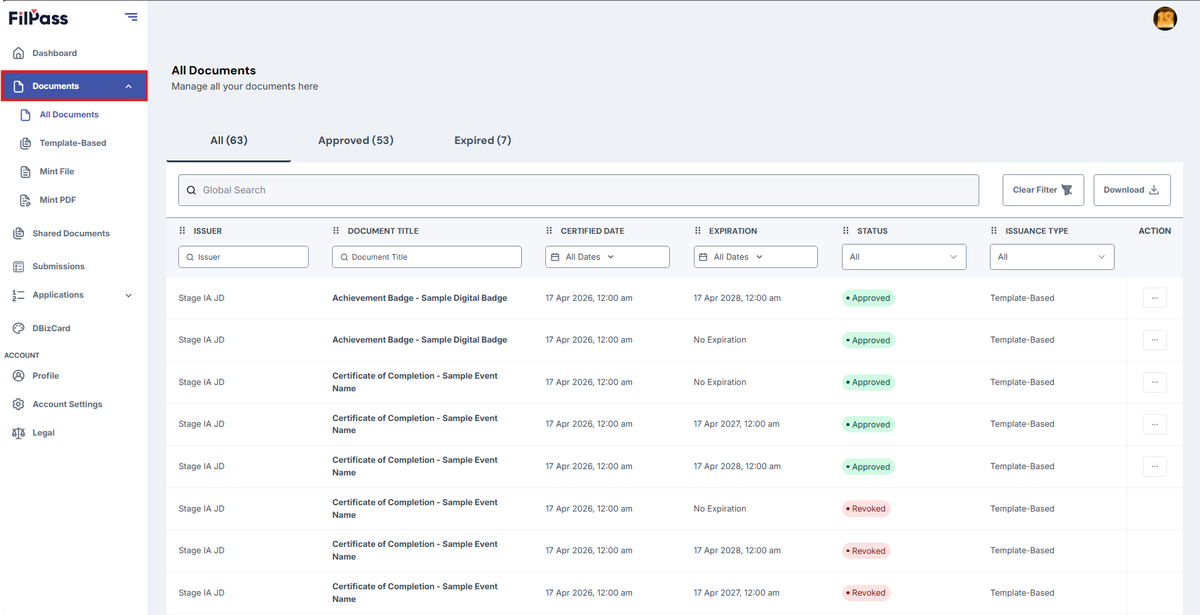Click the Document Title column drag handle
This screenshot has width=1200, height=615.
pyautogui.click(x=336, y=231)
